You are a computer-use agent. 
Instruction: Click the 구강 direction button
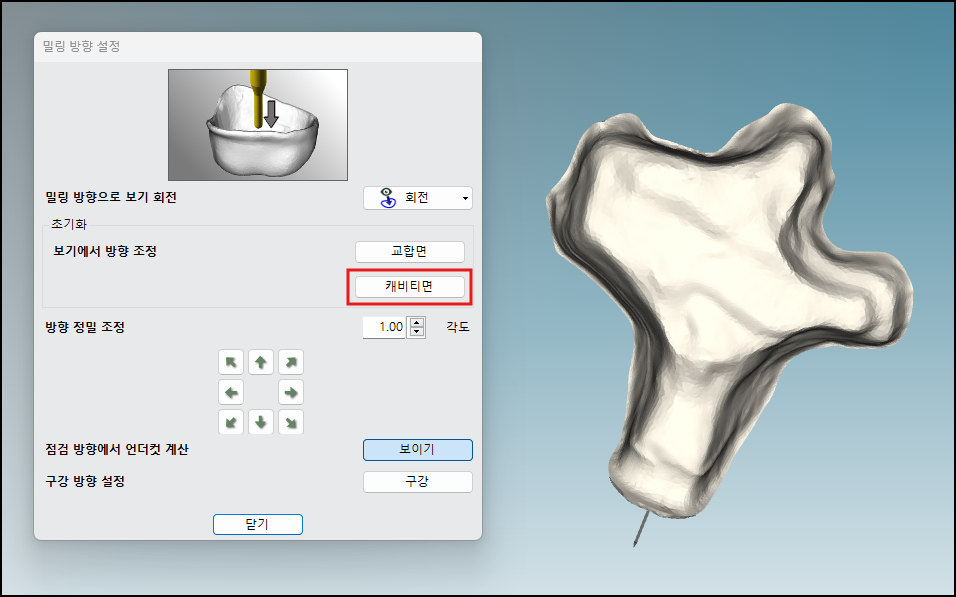[x=417, y=482]
